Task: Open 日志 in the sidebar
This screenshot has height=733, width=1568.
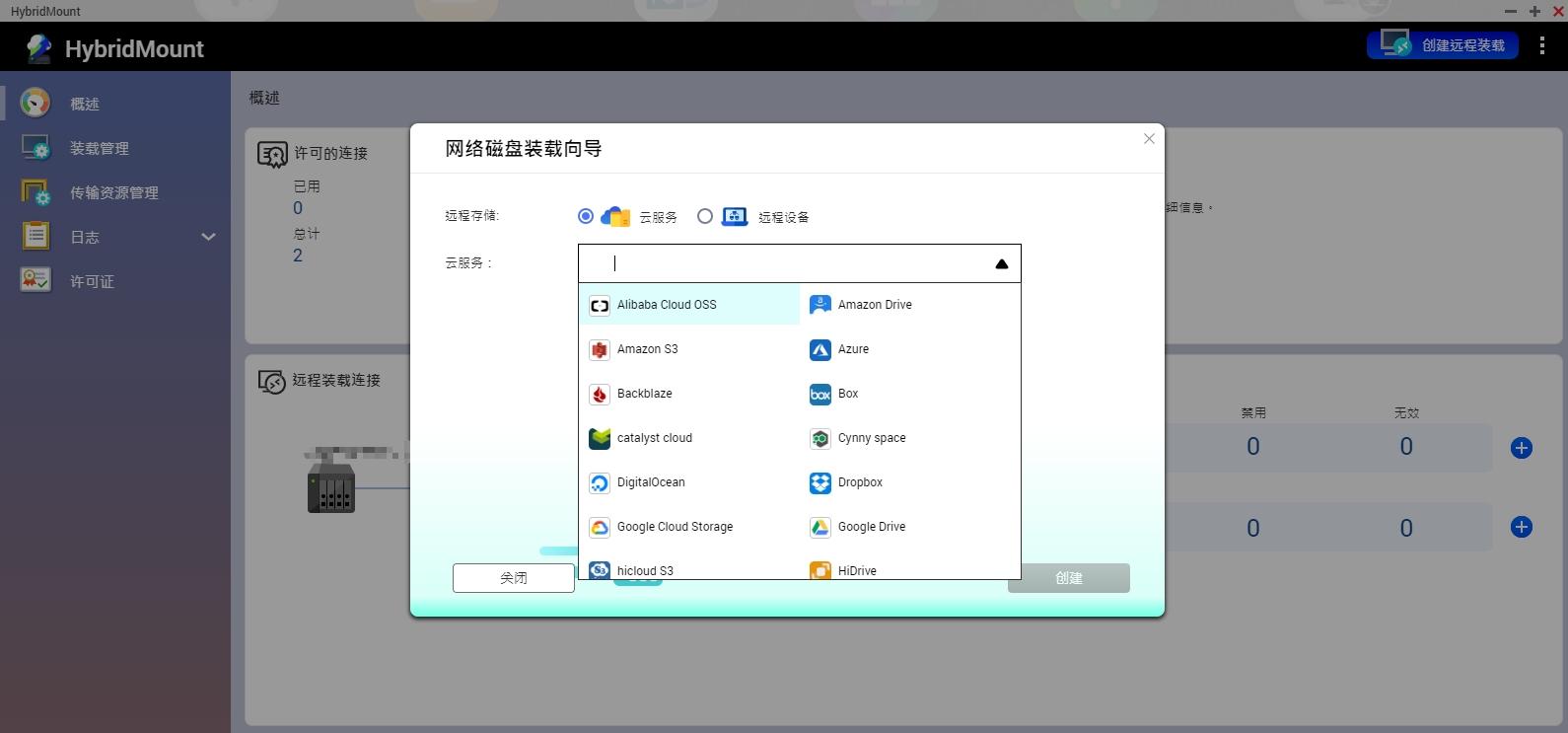Action: click(x=115, y=237)
